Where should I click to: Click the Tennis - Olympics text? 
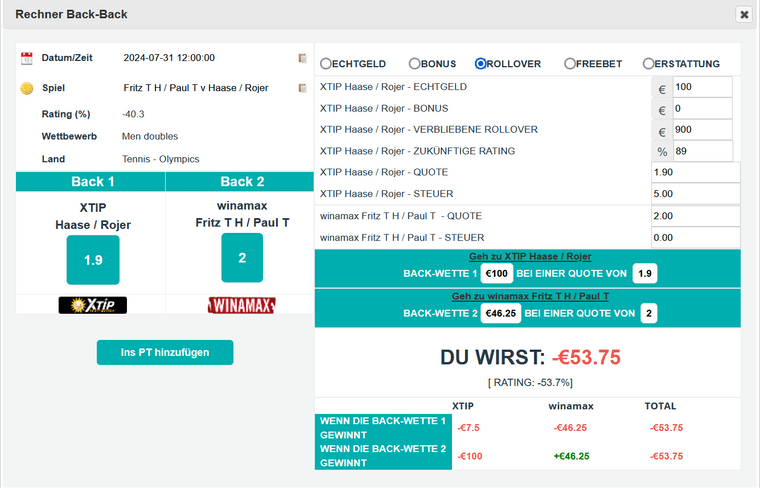coord(160,159)
